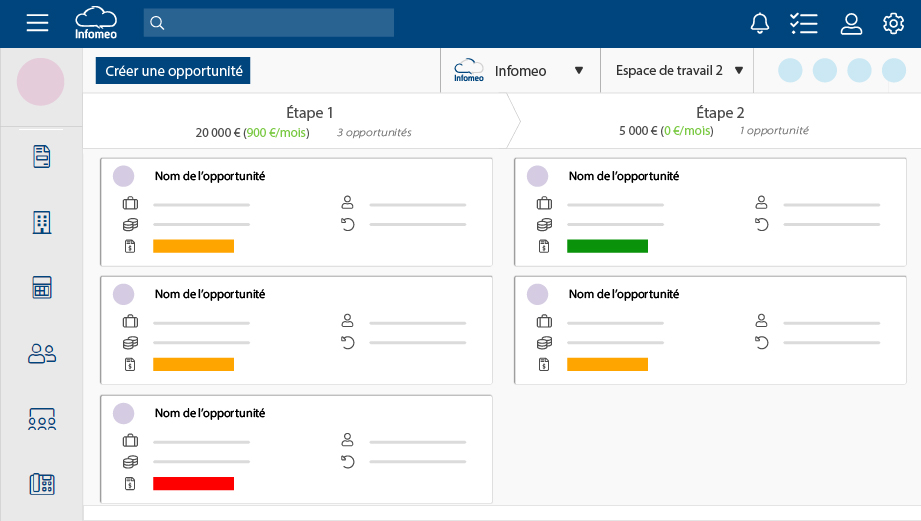
Task: Open the company building icon in sidebar
Action: pos(42,222)
